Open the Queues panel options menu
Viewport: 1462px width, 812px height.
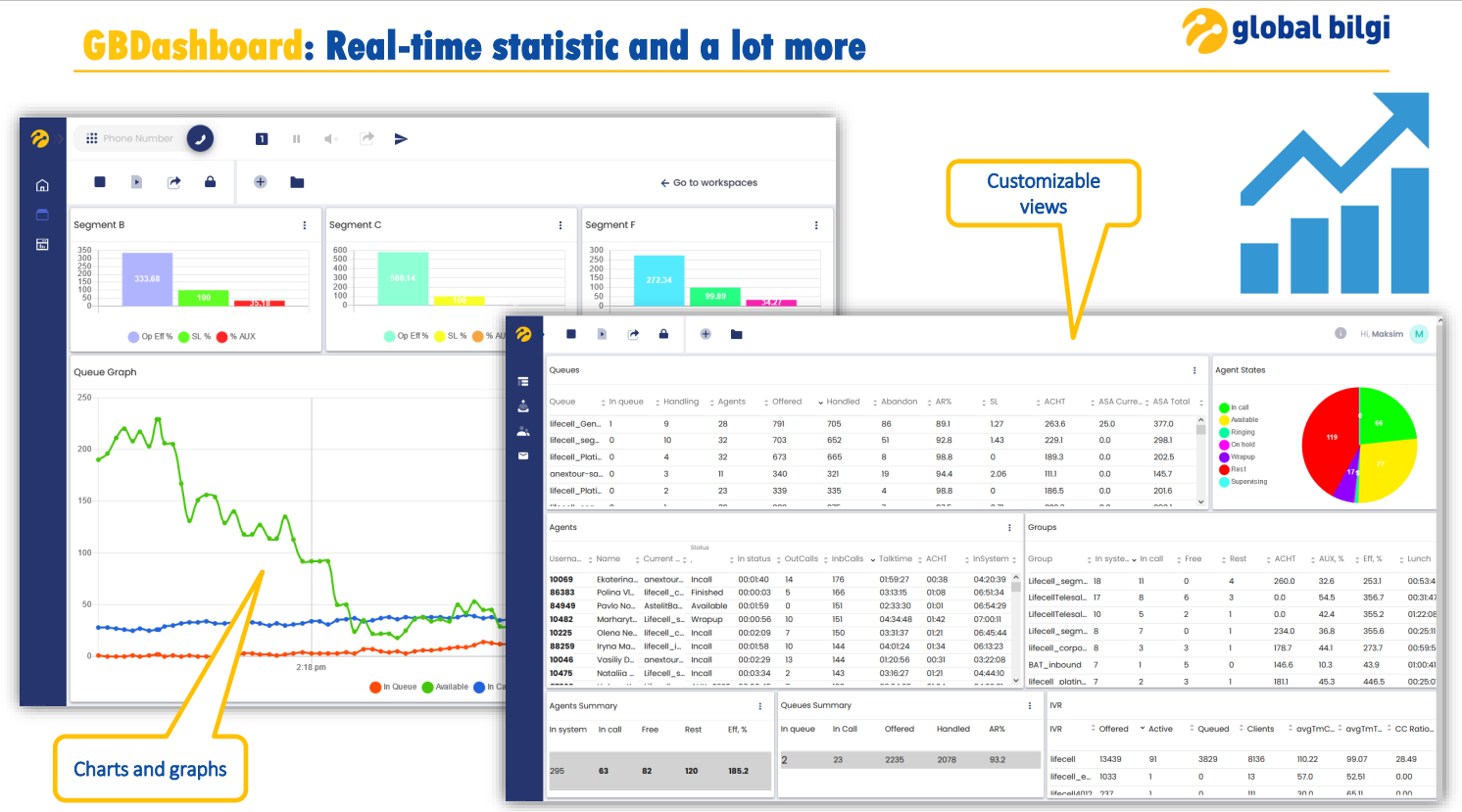point(1194,370)
